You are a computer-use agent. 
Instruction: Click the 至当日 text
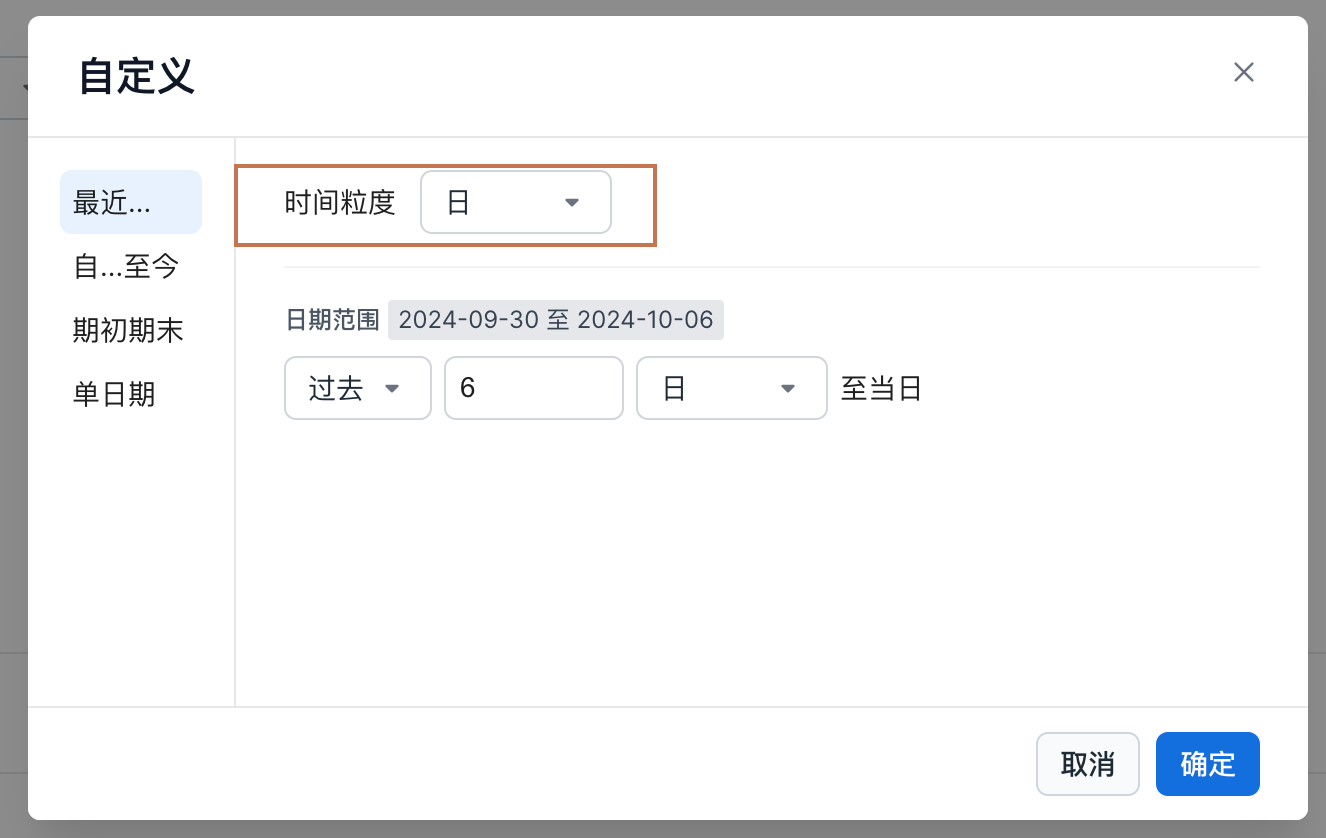pyautogui.click(x=880, y=388)
